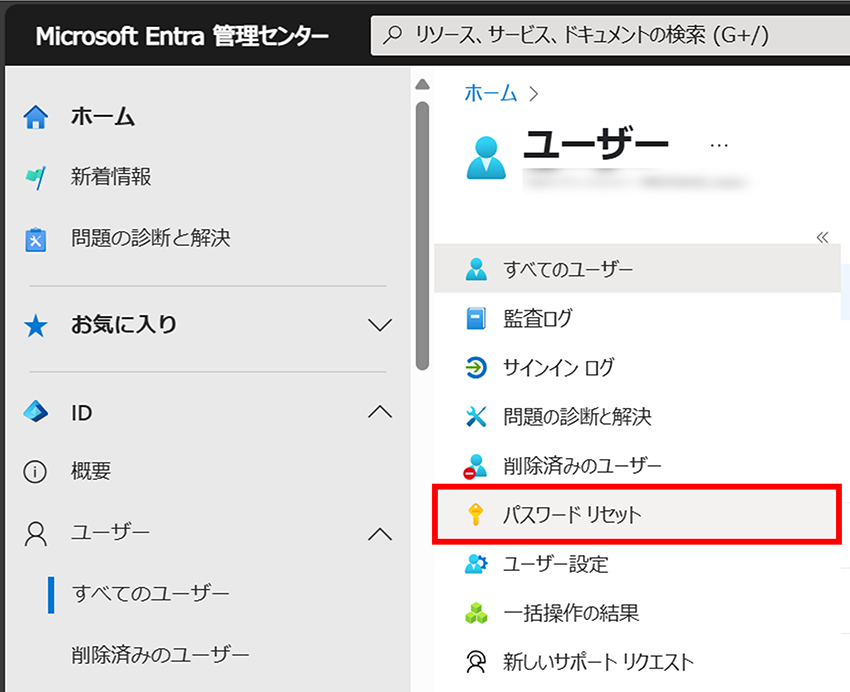Click the 概要 info circle icon

tap(35, 471)
